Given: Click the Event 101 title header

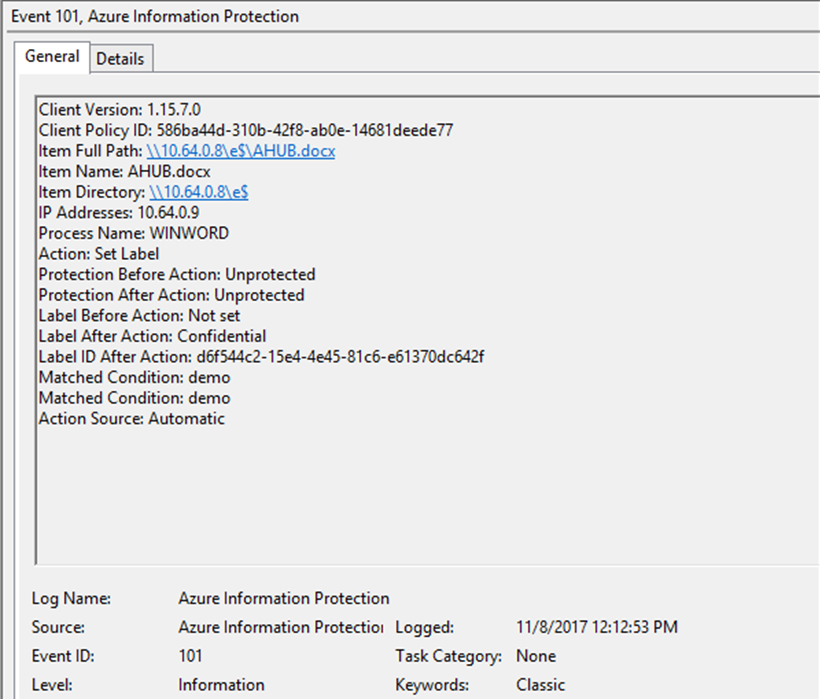Looking at the screenshot, I should 155,16.
